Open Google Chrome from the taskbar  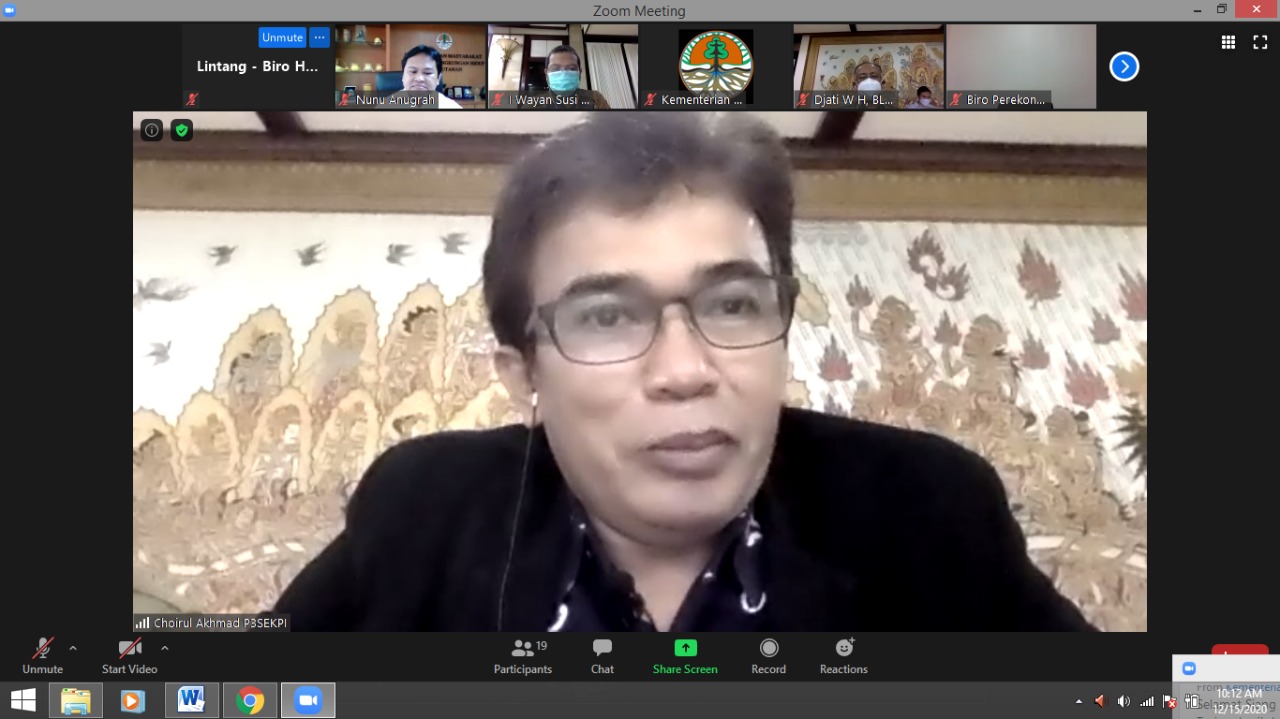250,700
